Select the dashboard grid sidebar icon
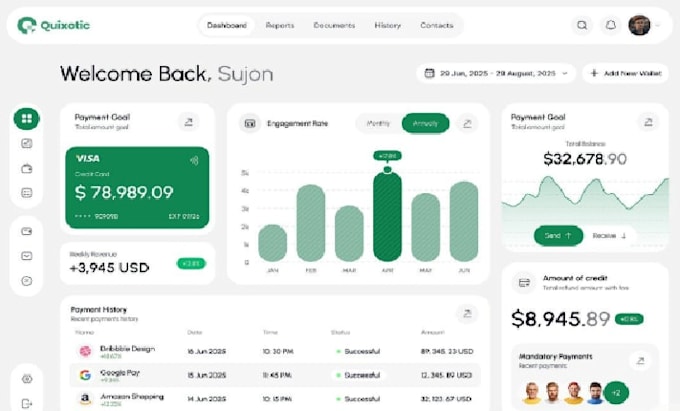The height and width of the screenshot is (411, 680). [26, 118]
